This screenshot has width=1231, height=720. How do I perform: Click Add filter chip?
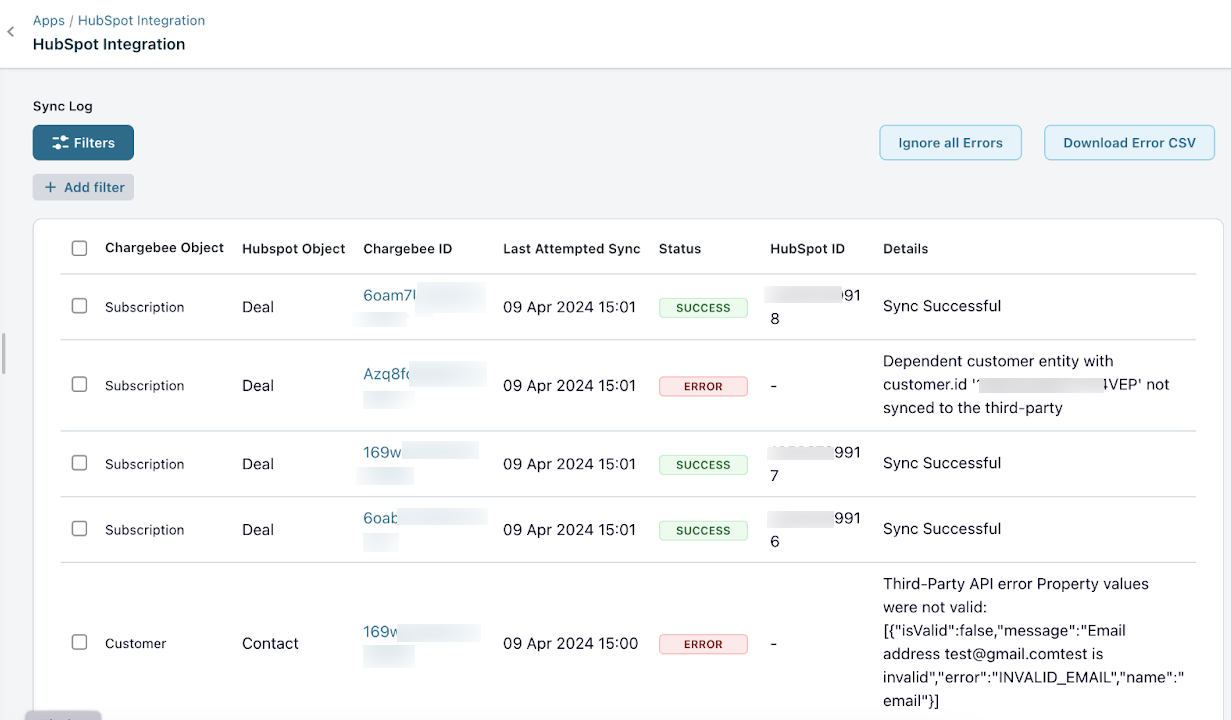pyautogui.click(x=83, y=187)
